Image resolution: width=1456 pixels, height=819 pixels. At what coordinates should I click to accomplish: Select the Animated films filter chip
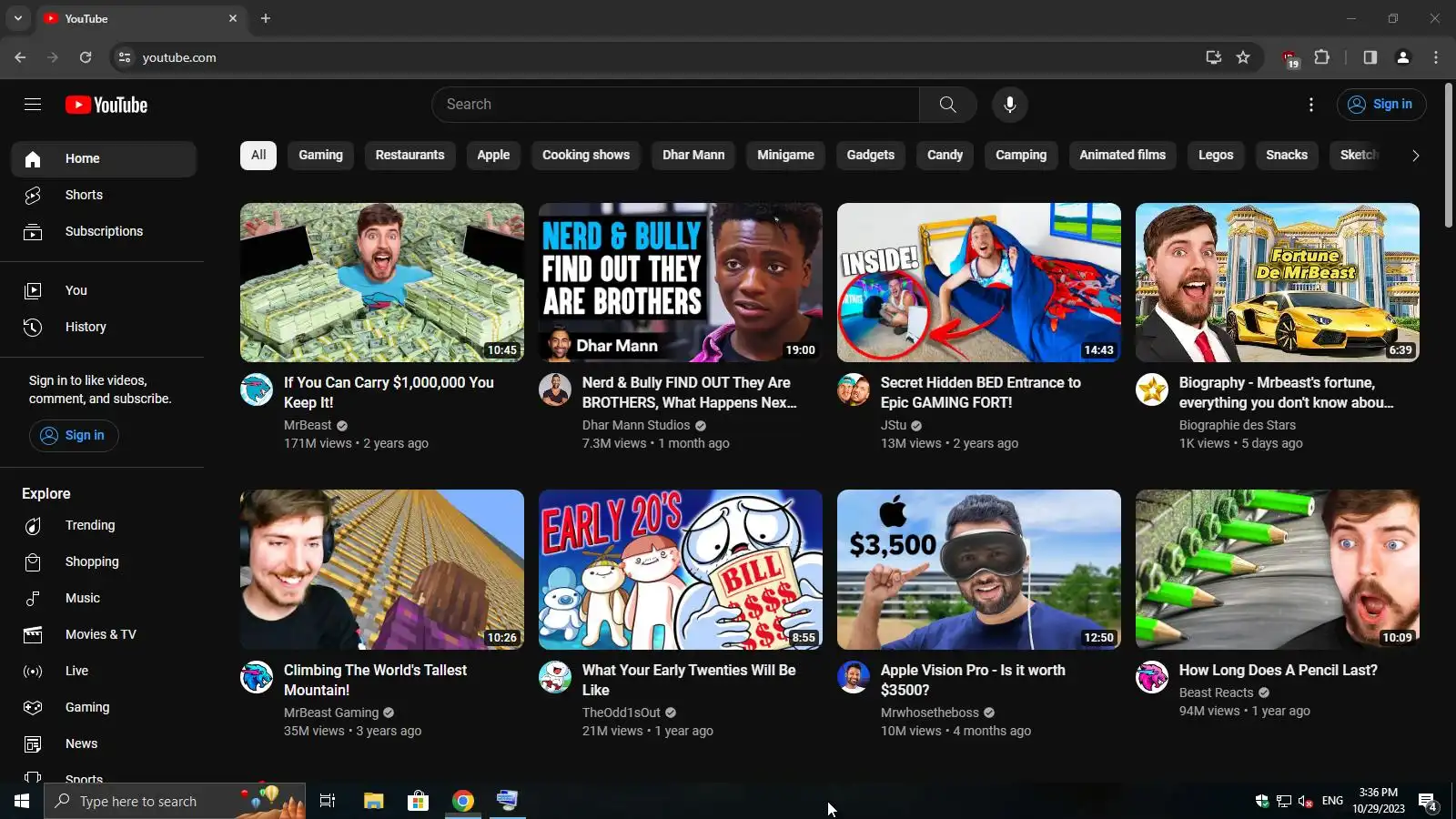tap(1123, 156)
